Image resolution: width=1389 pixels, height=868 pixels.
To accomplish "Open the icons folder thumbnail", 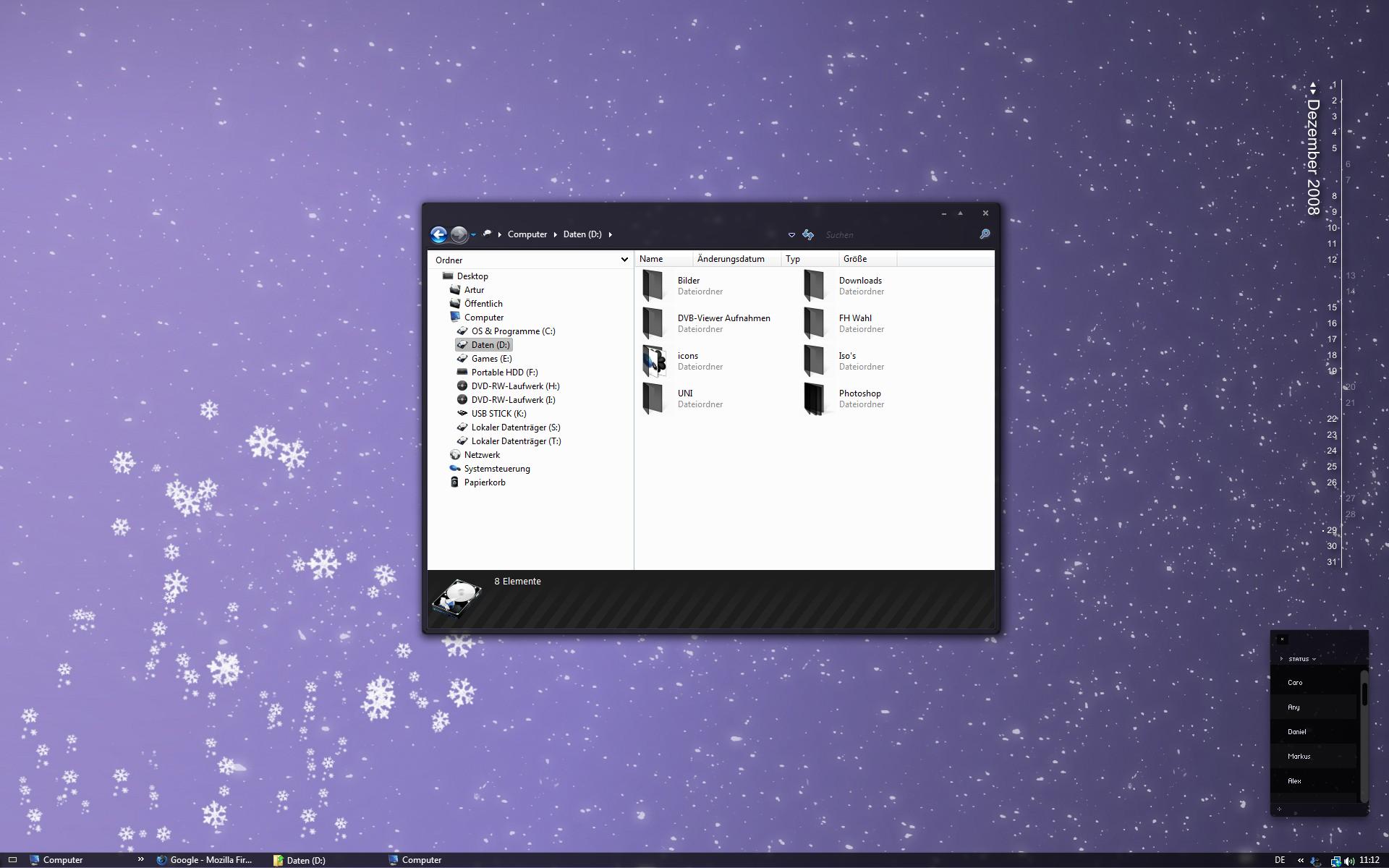I will coord(654,361).
